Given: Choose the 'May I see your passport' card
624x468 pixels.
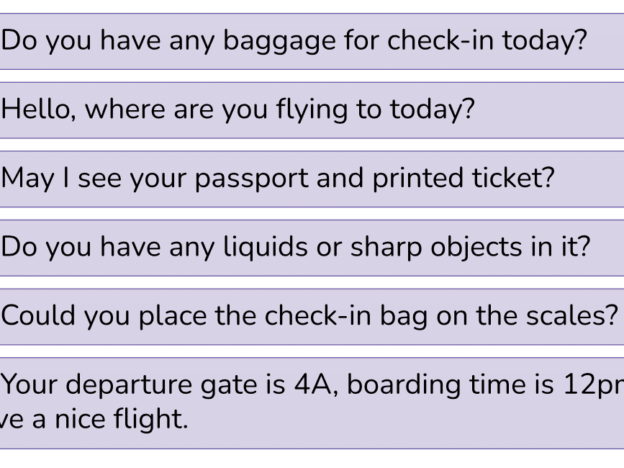Looking at the screenshot, I should pyautogui.click(x=312, y=179).
